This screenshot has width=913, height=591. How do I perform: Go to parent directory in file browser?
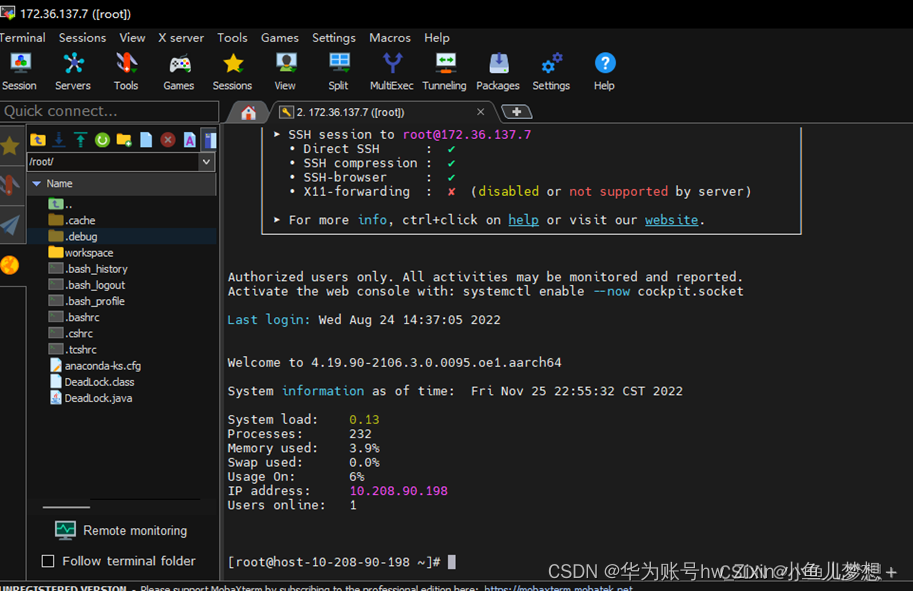tap(38, 140)
